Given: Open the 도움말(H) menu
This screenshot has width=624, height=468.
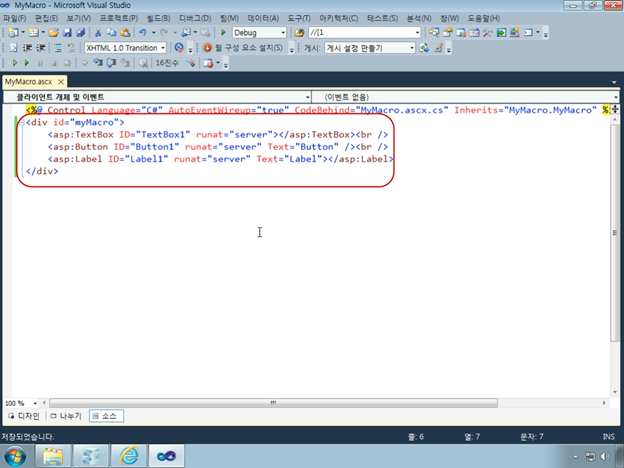Looking at the screenshot, I should (483, 18).
